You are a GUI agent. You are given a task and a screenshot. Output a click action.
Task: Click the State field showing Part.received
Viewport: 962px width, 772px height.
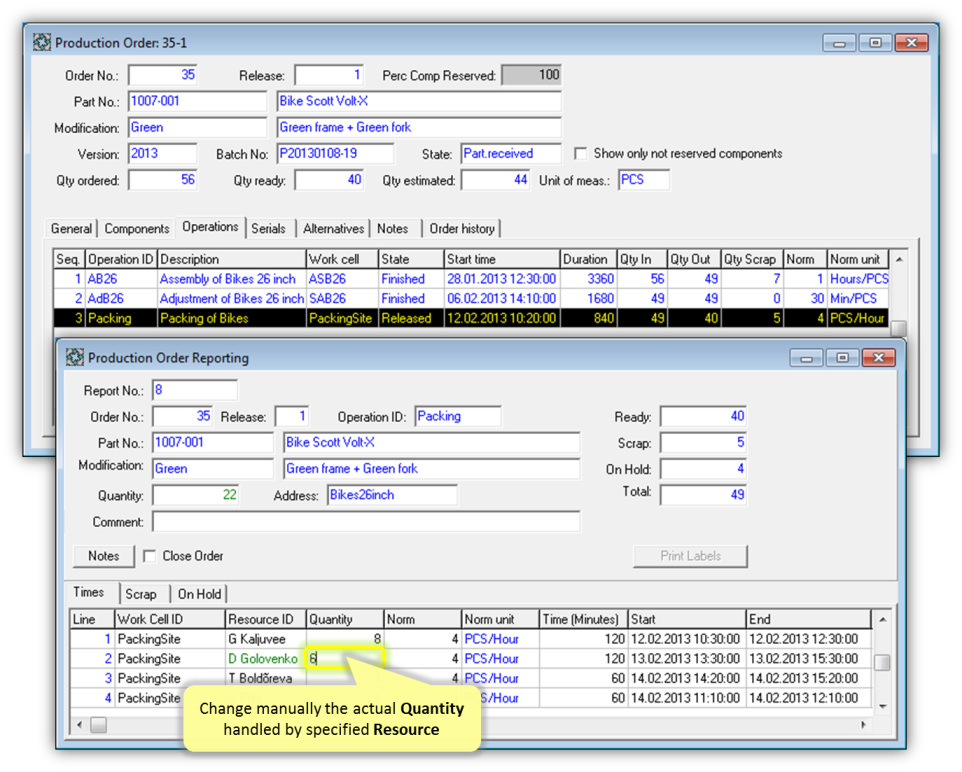pyautogui.click(x=511, y=153)
